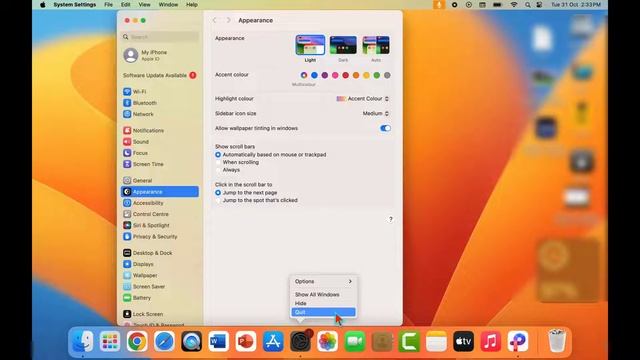Open Spotlight search in menu bar
640x360 pixels.
[527, 4]
